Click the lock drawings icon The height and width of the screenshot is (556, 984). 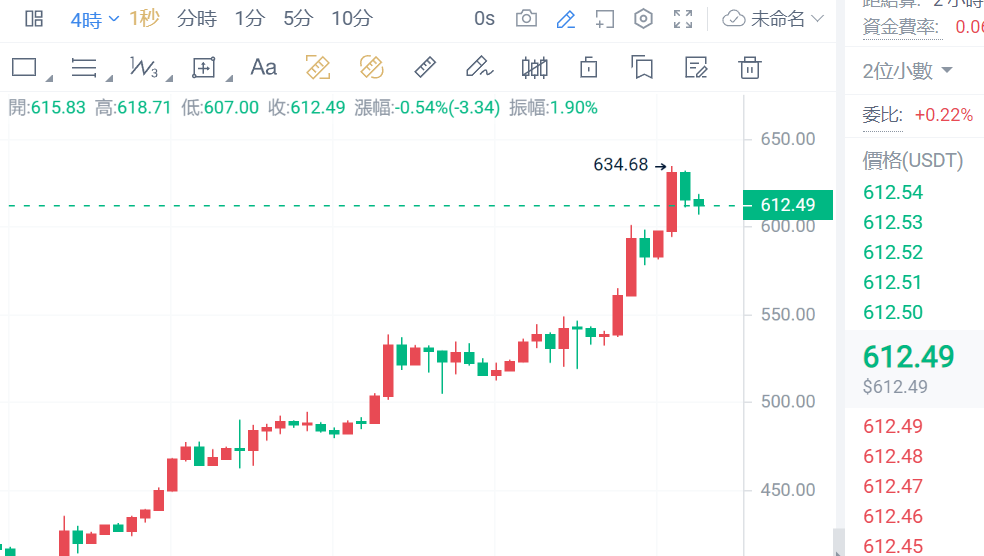(x=589, y=68)
